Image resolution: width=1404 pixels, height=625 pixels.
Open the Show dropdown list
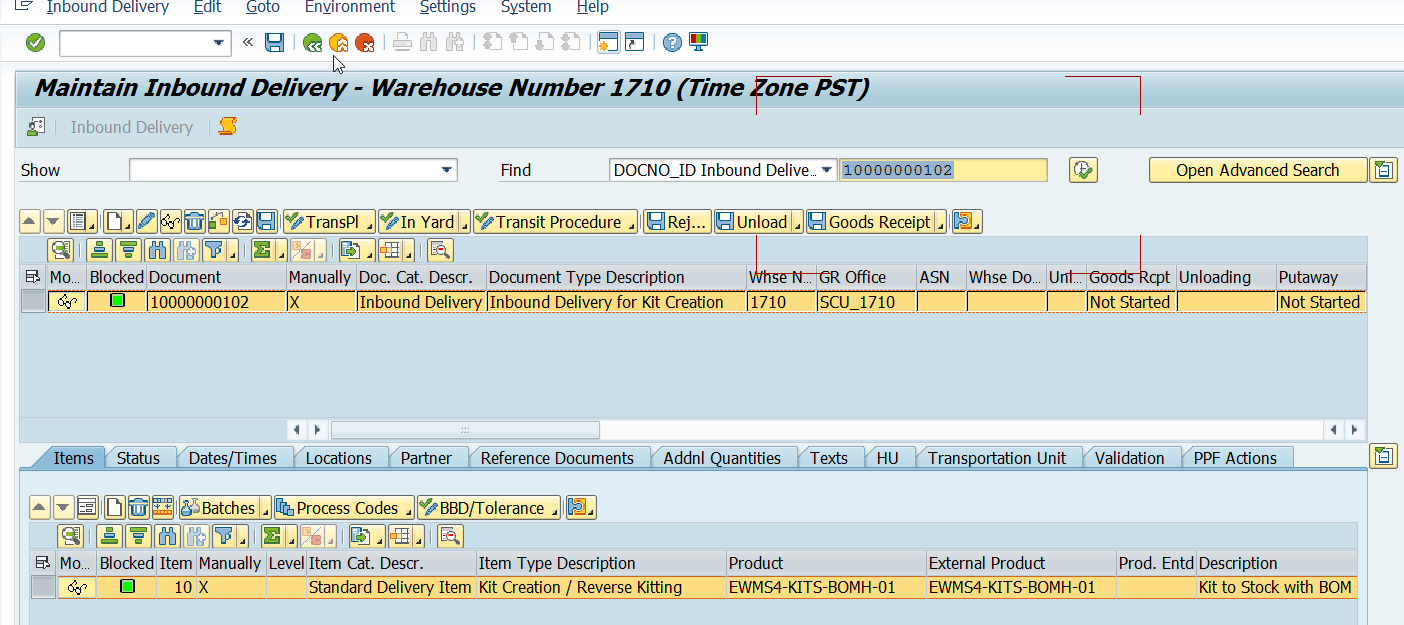446,170
